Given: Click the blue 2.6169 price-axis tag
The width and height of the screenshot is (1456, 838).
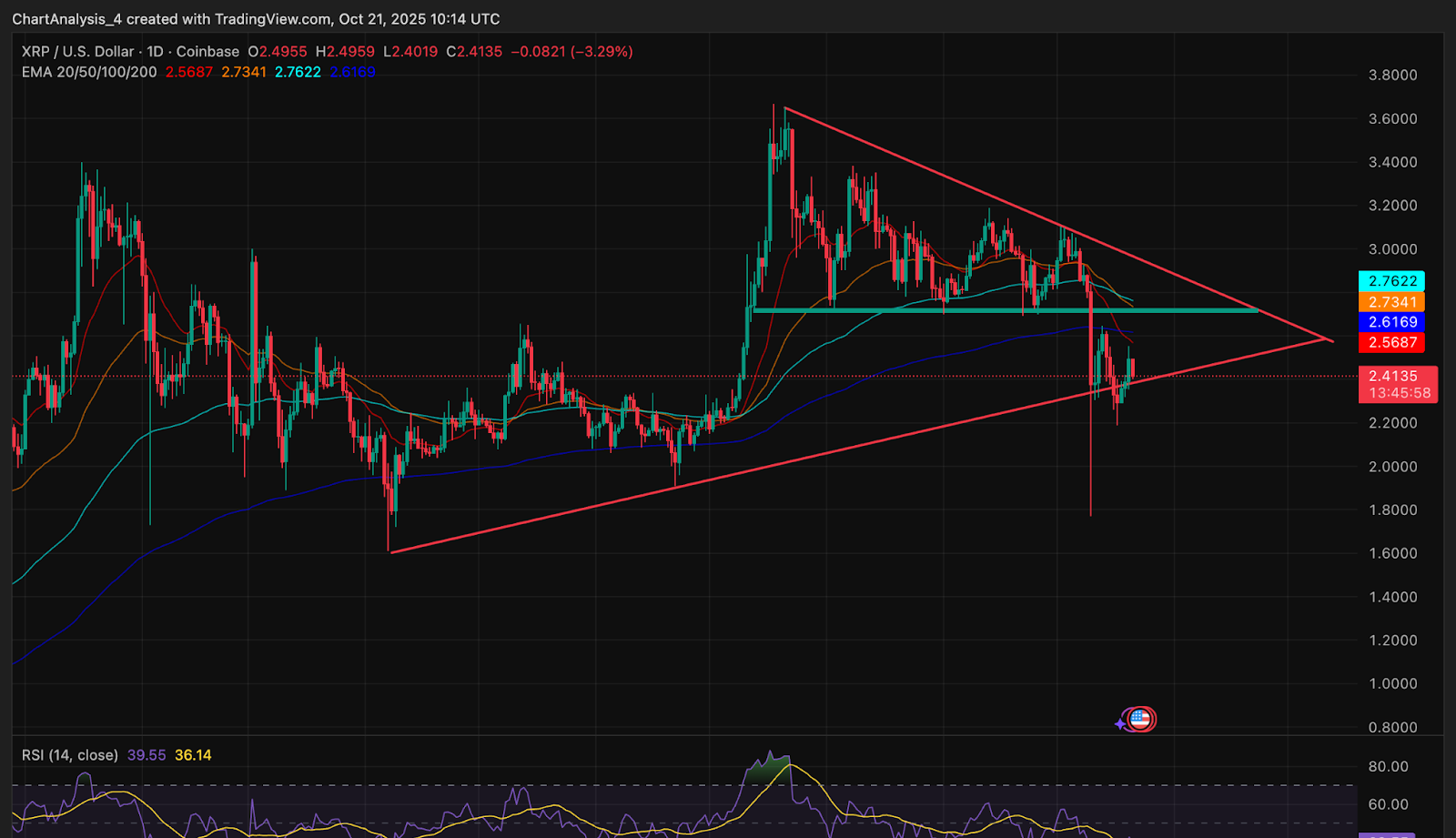Looking at the screenshot, I should (1391, 322).
